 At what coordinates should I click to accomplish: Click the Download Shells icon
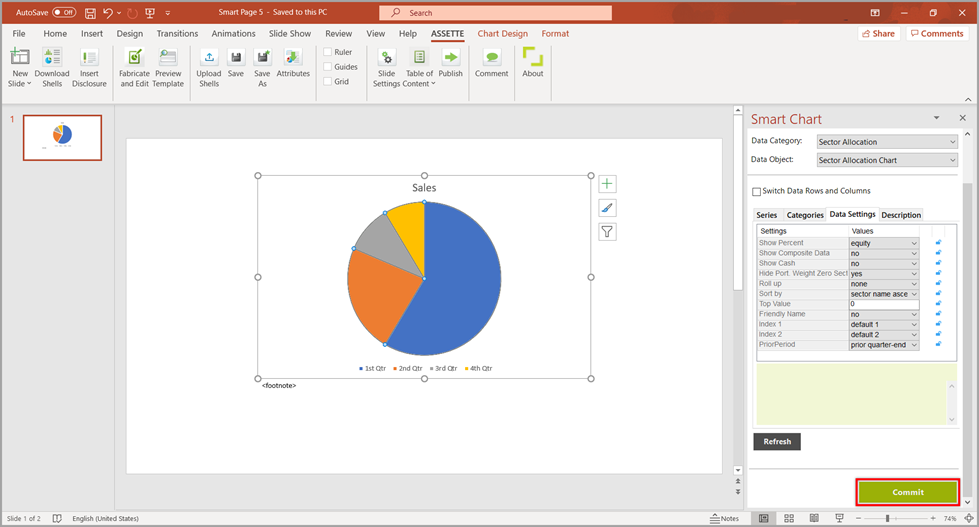click(x=52, y=57)
